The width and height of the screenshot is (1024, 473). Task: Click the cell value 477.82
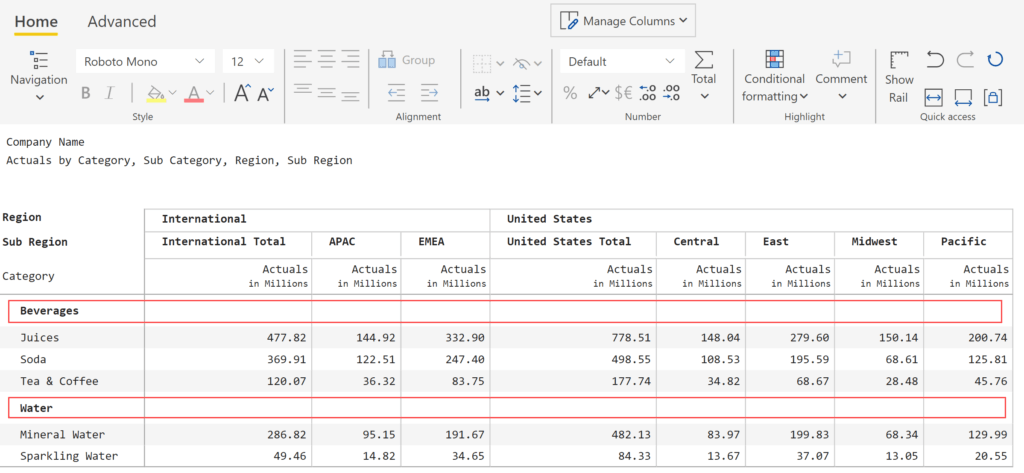[x=286, y=338]
